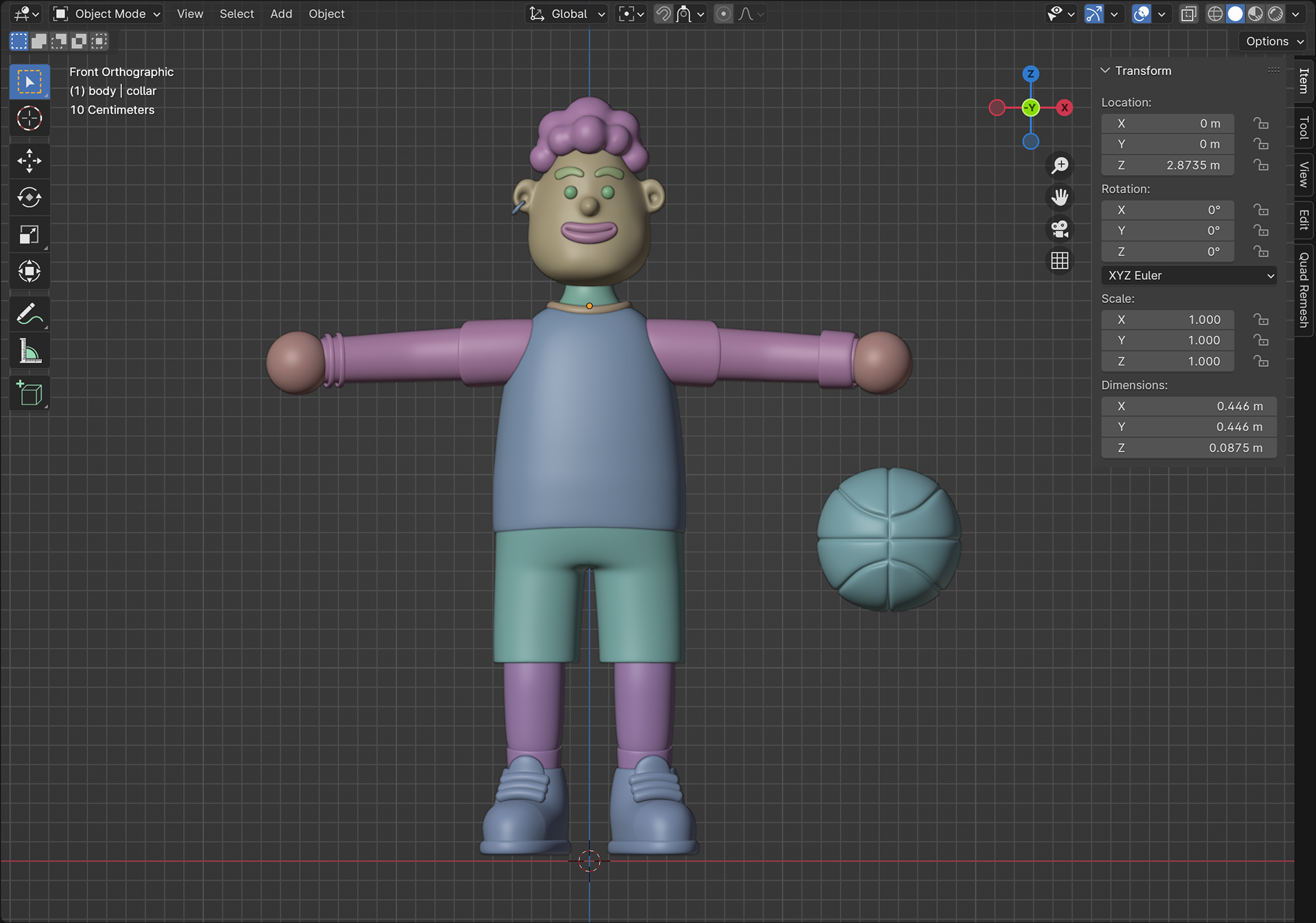Select the Measure tool

point(29,351)
